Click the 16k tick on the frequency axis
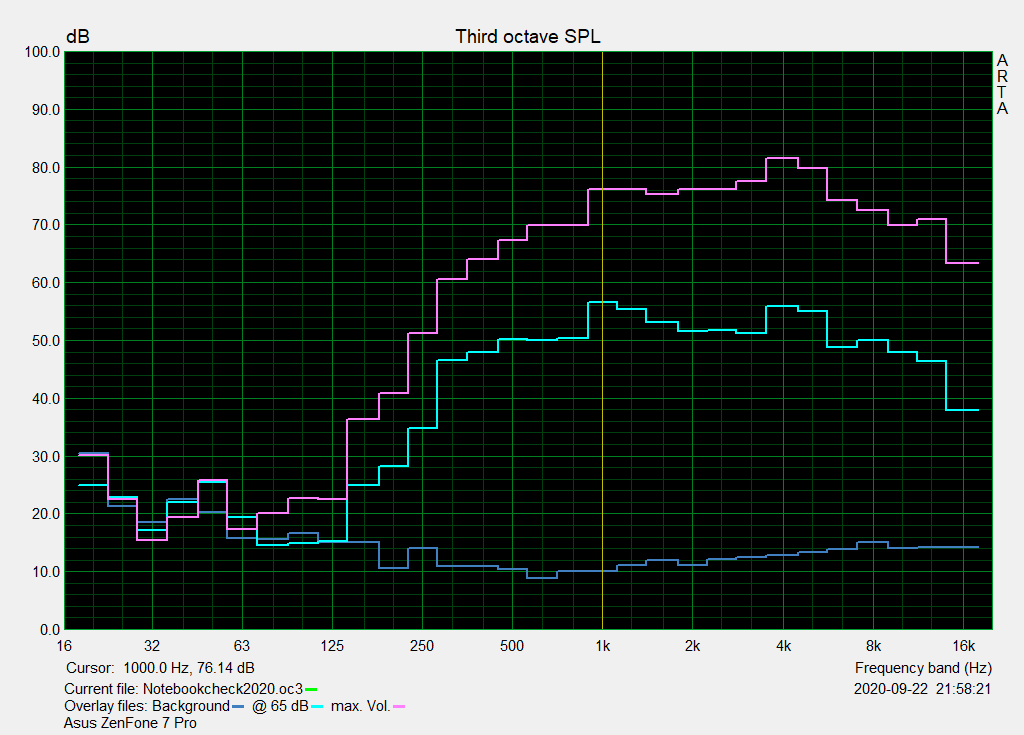This screenshot has height=735, width=1024. (x=963, y=644)
